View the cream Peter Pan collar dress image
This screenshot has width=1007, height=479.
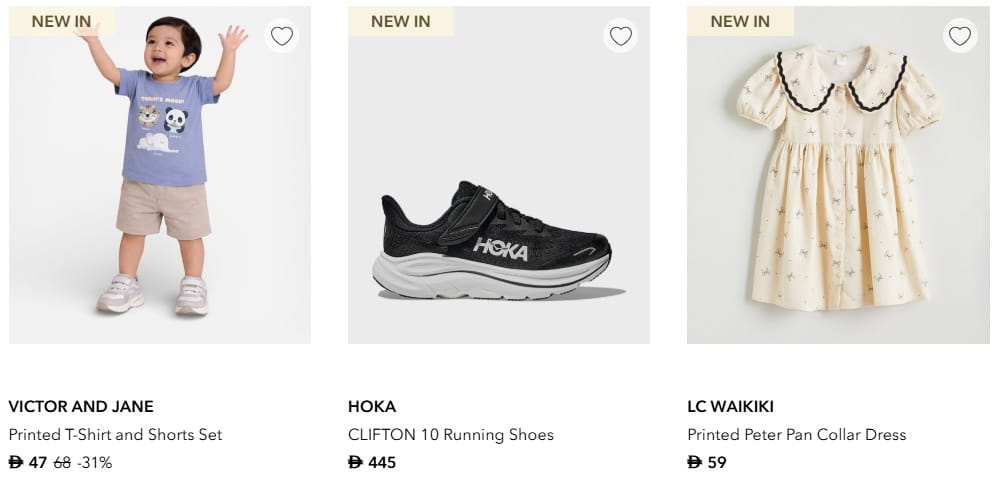pyautogui.click(x=838, y=180)
